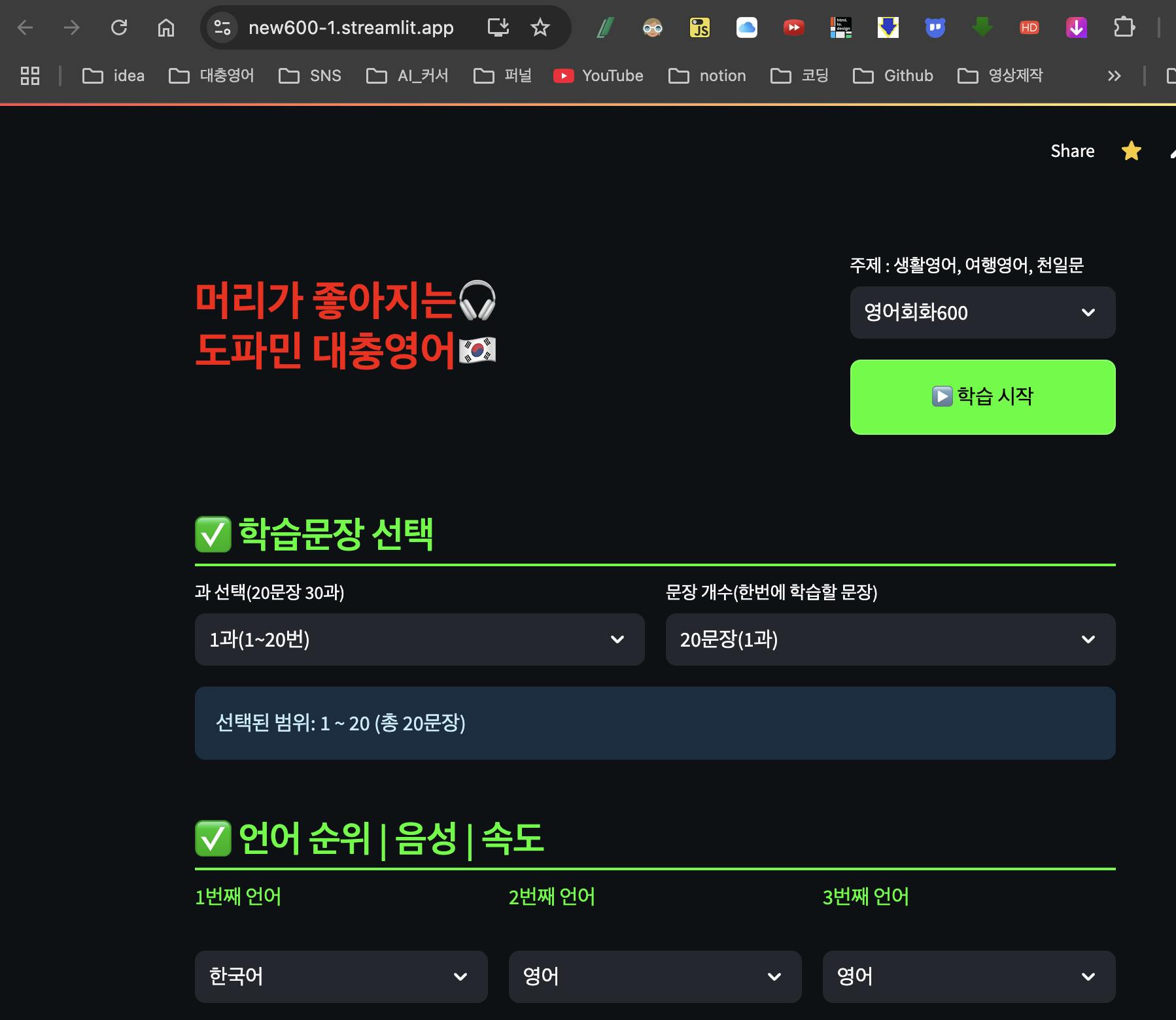Open the extensions puzzle menu
Viewport: 1176px width, 1020px height.
point(1124,27)
